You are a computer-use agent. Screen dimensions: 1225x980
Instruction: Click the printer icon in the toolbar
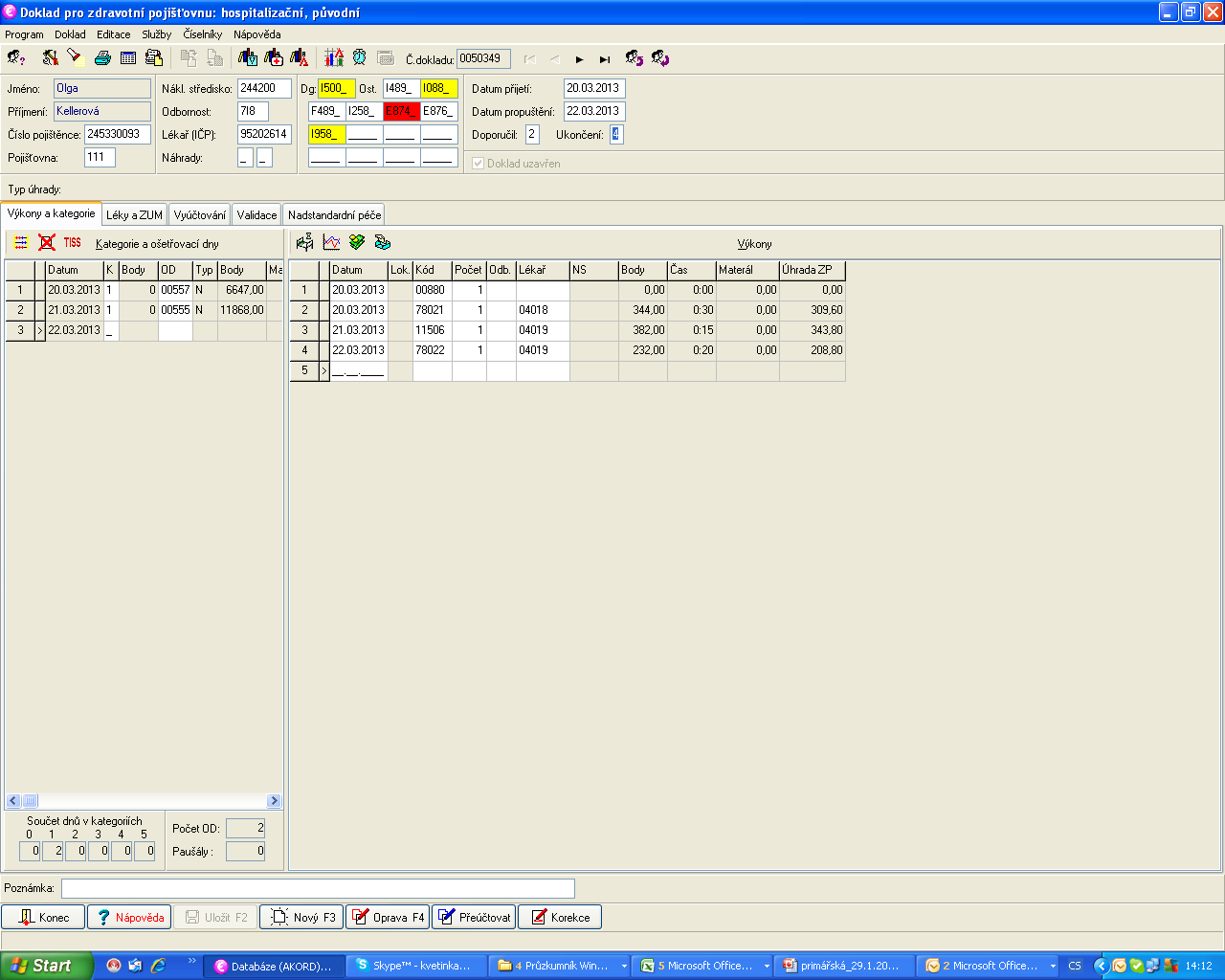(x=102, y=58)
